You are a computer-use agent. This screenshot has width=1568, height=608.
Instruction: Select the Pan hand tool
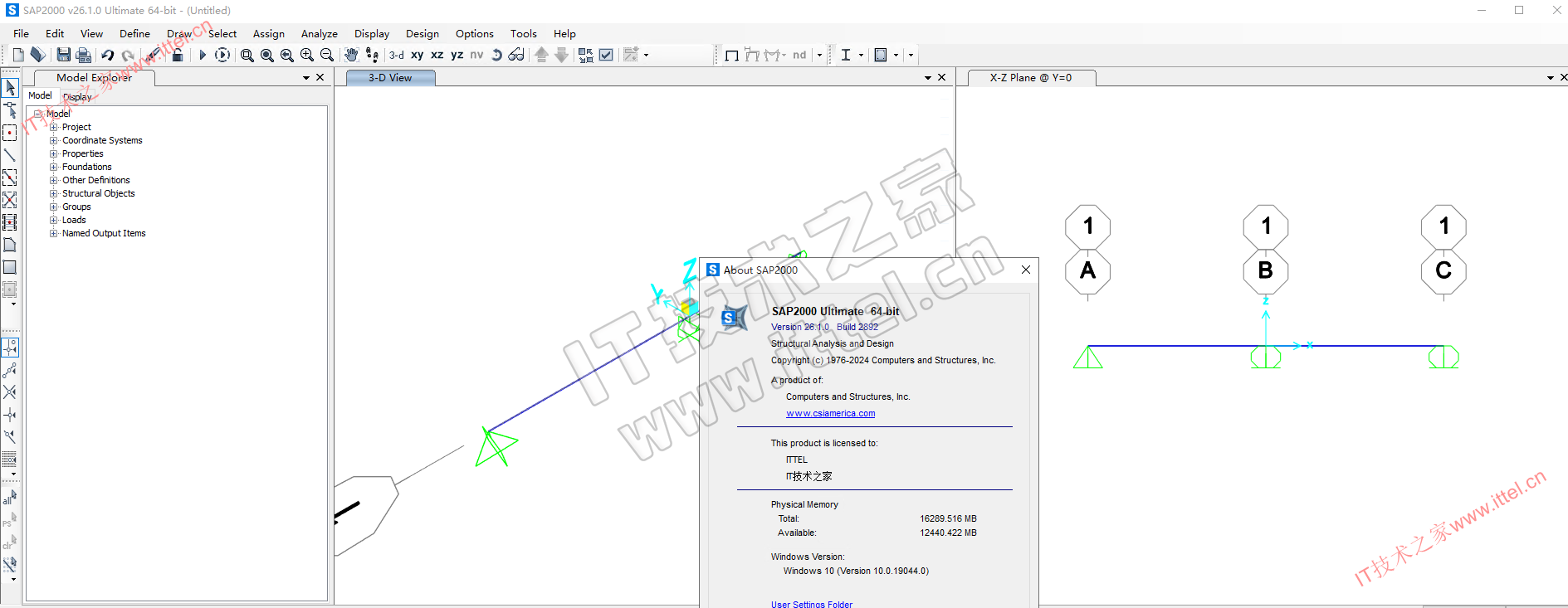pos(351,55)
